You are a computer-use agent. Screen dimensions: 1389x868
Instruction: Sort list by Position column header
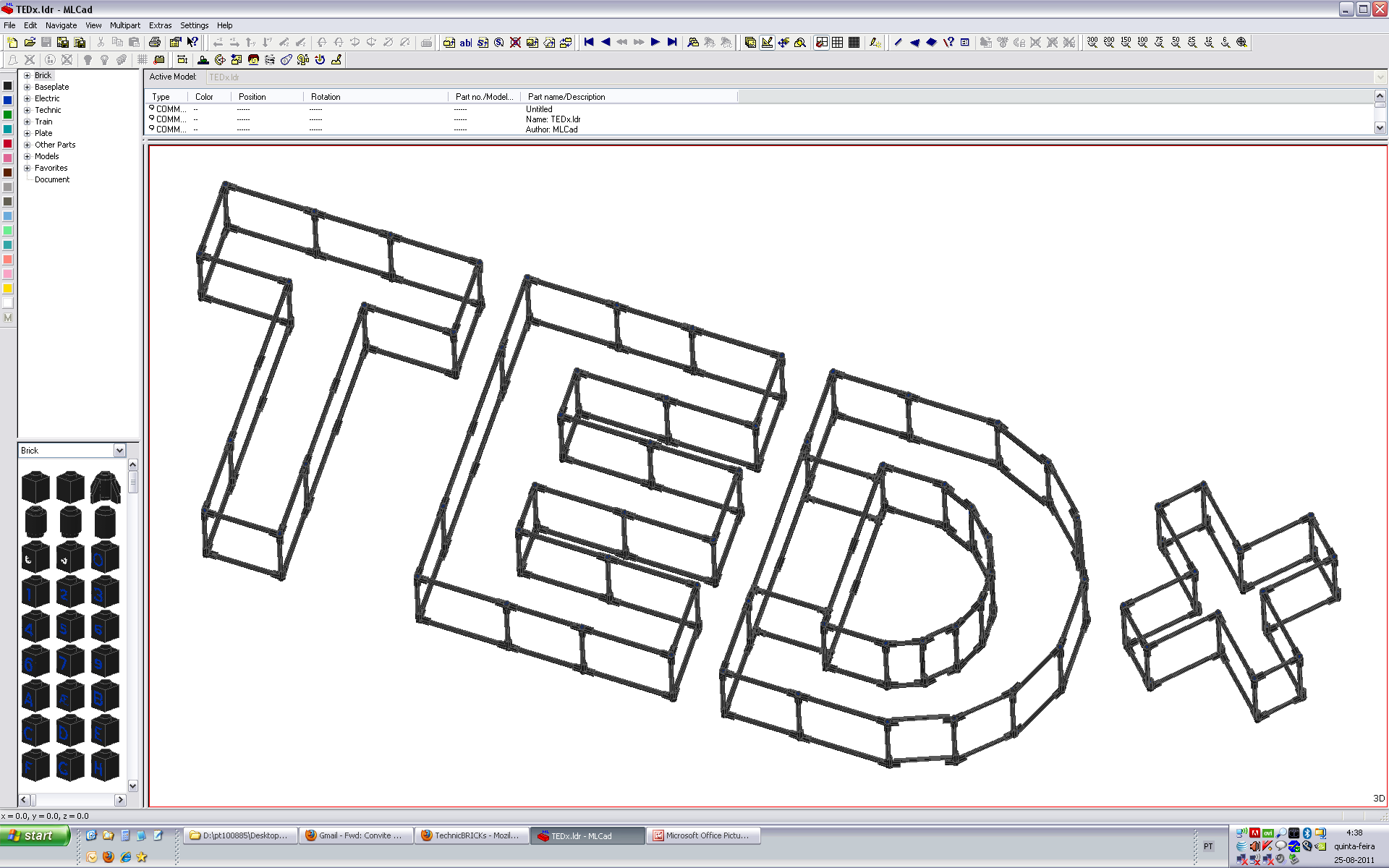pos(268,97)
